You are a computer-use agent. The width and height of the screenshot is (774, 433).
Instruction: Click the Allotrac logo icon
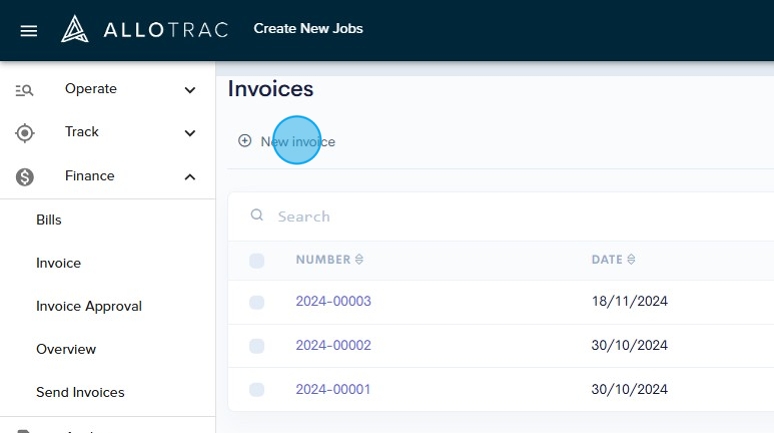75,29
